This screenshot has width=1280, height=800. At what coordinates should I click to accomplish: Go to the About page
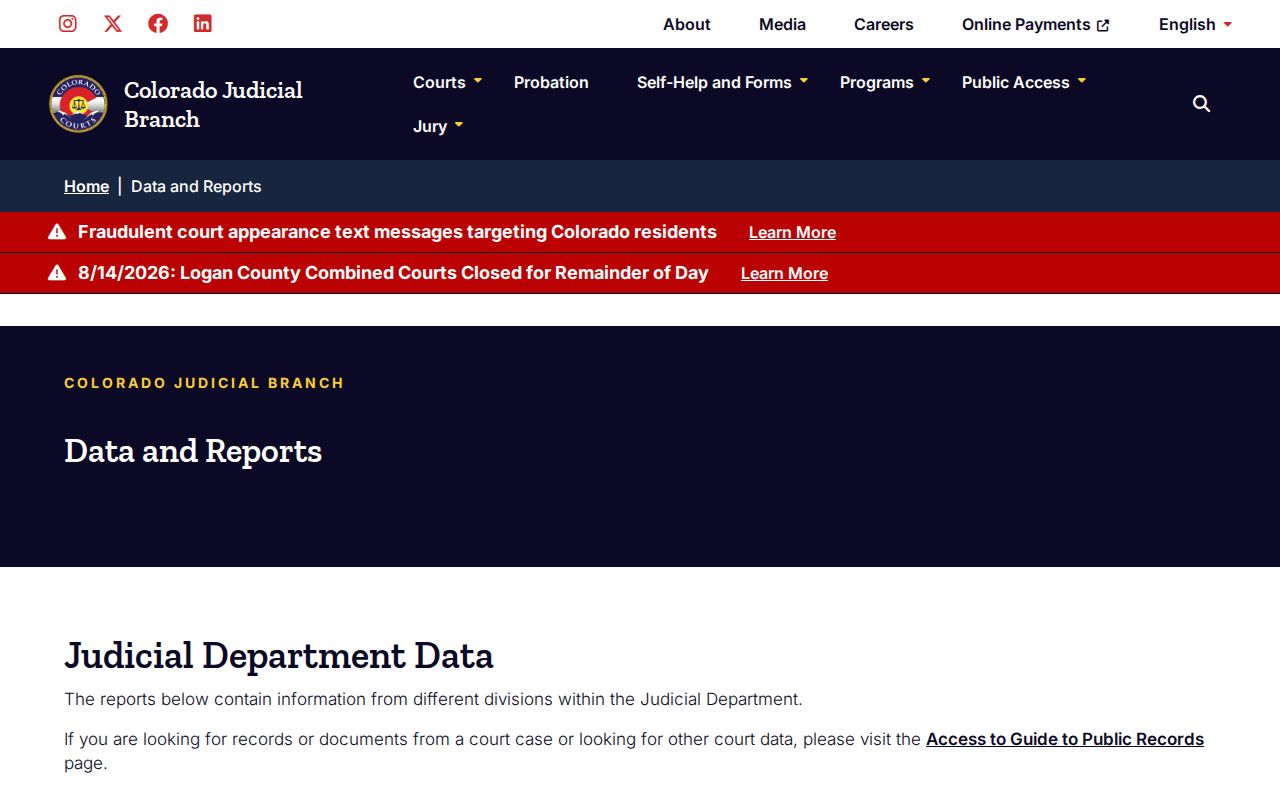point(687,24)
